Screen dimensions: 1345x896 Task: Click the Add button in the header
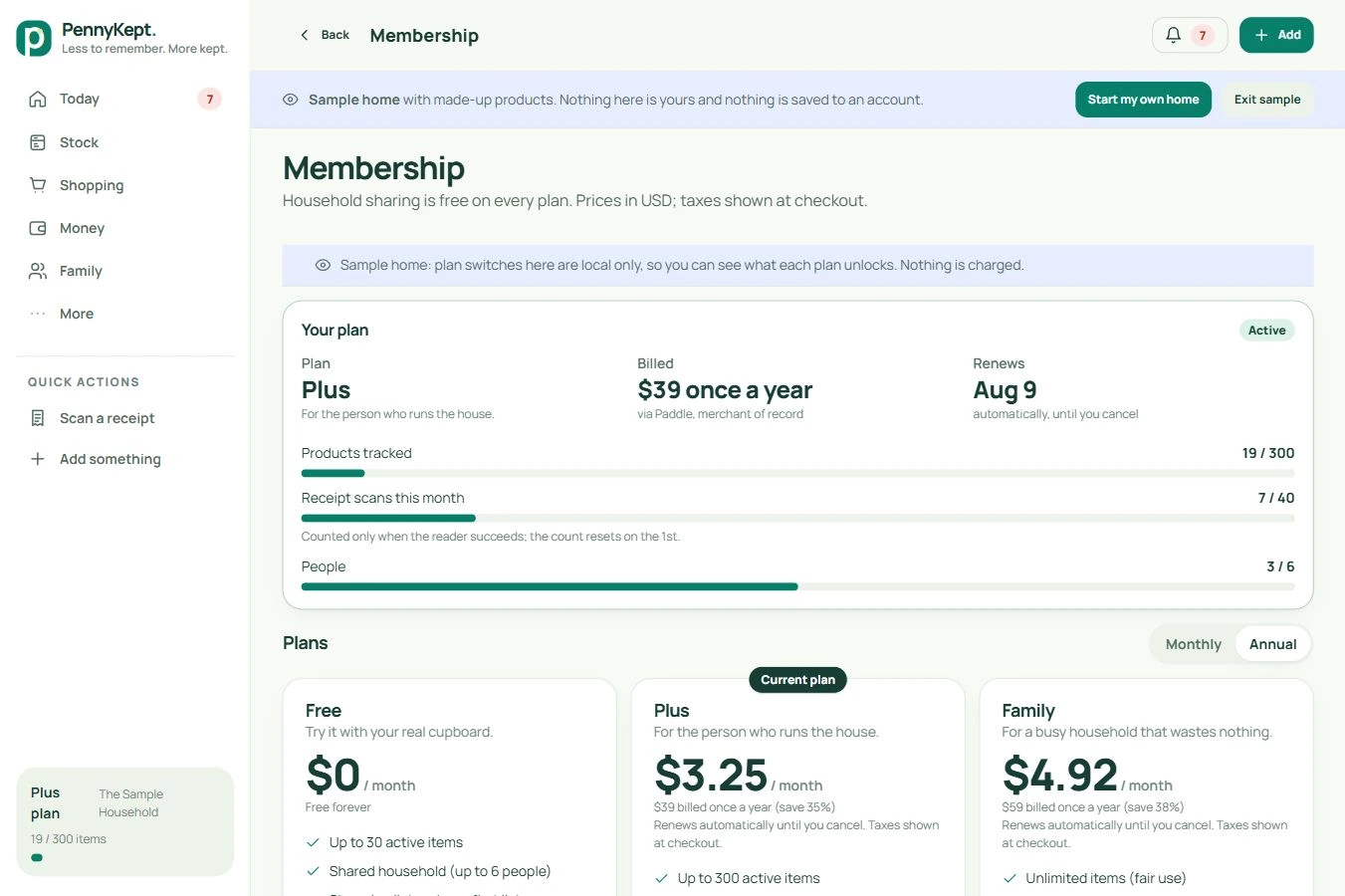pyautogui.click(x=1276, y=35)
